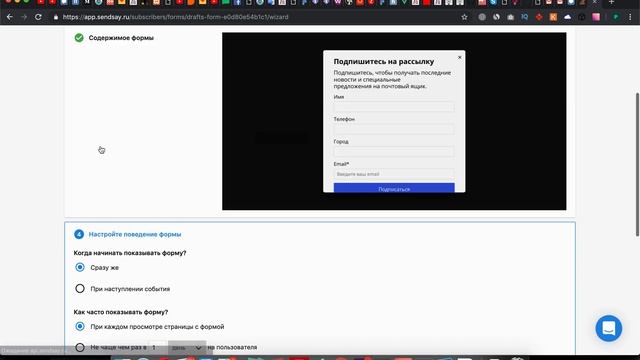Click the Город field in form preview
Screen dimensions: 640x360
(x=394, y=152)
